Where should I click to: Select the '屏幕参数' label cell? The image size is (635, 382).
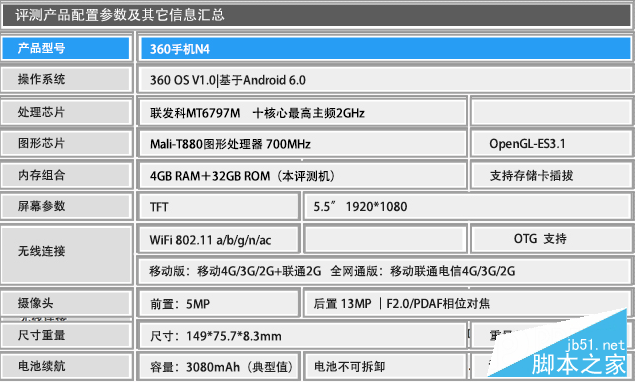click(x=66, y=206)
